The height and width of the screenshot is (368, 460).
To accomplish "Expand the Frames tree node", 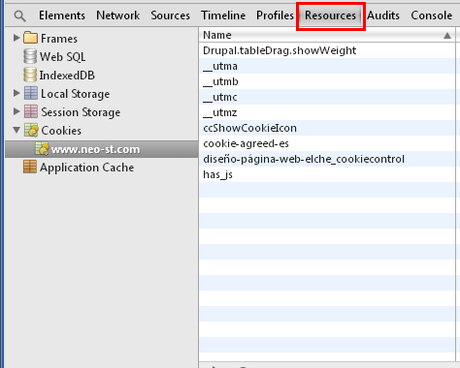I will coord(16,38).
